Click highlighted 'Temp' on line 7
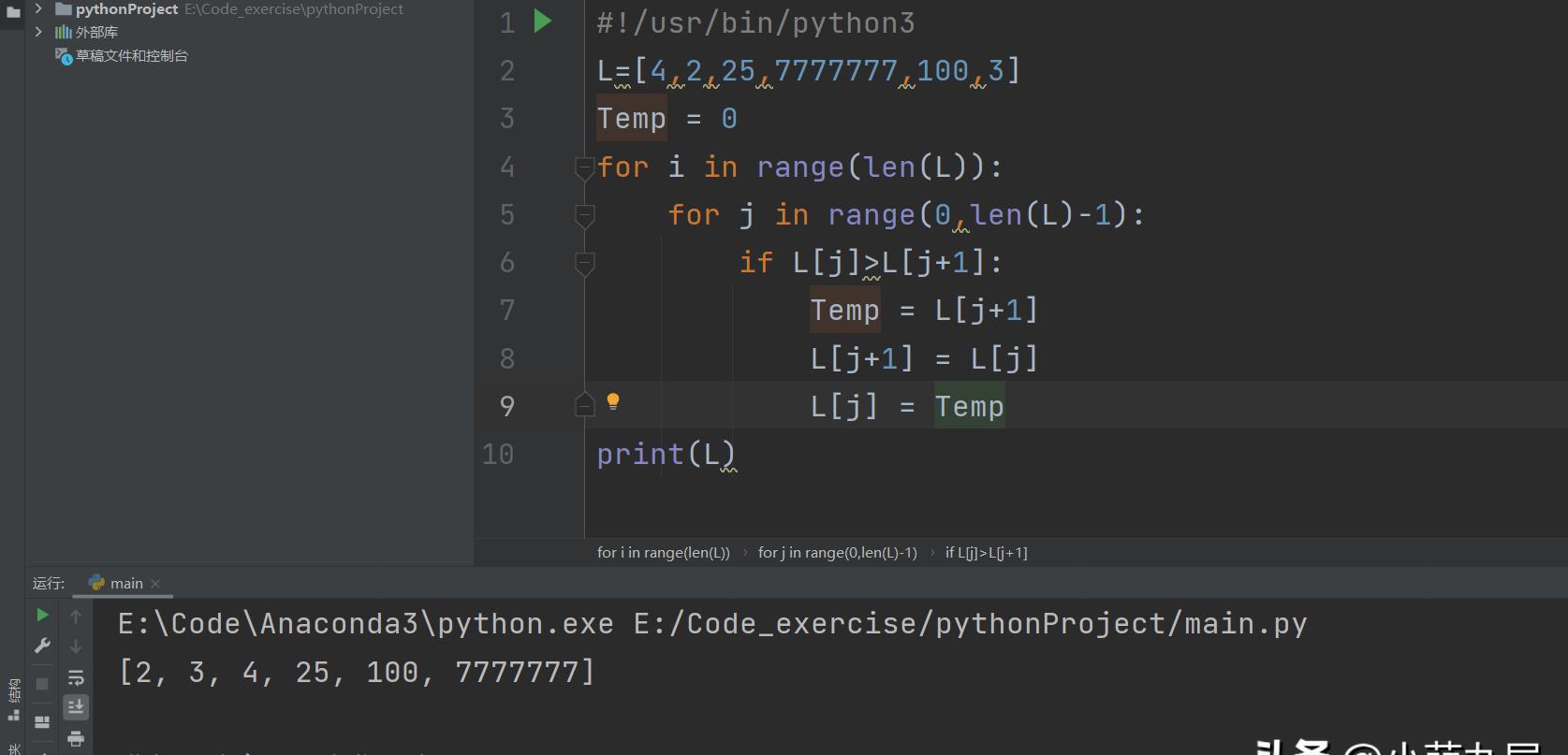Image resolution: width=1568 pixels, height=755 pixels. [845, 311]
